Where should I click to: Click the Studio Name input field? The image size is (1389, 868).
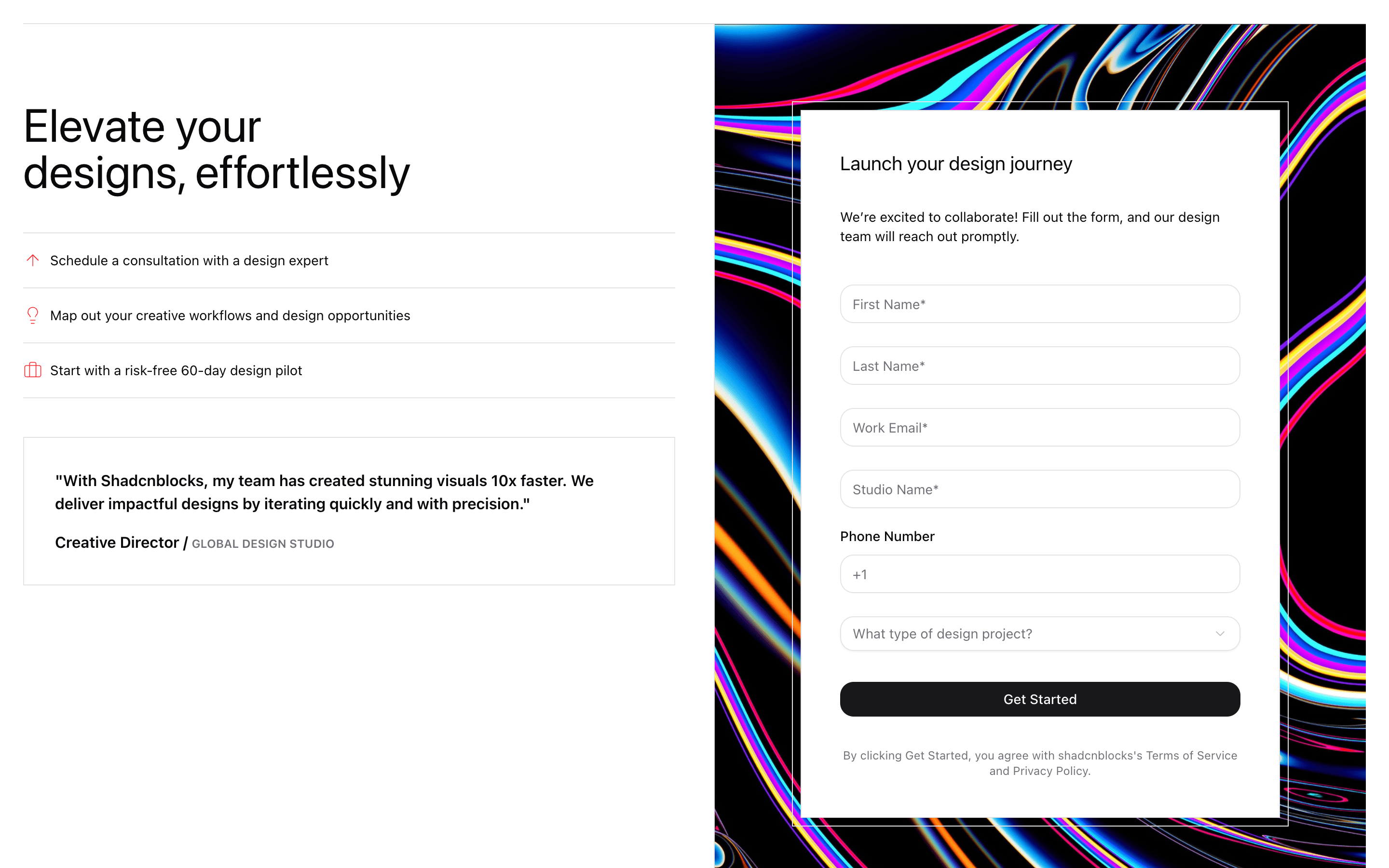1039,489
